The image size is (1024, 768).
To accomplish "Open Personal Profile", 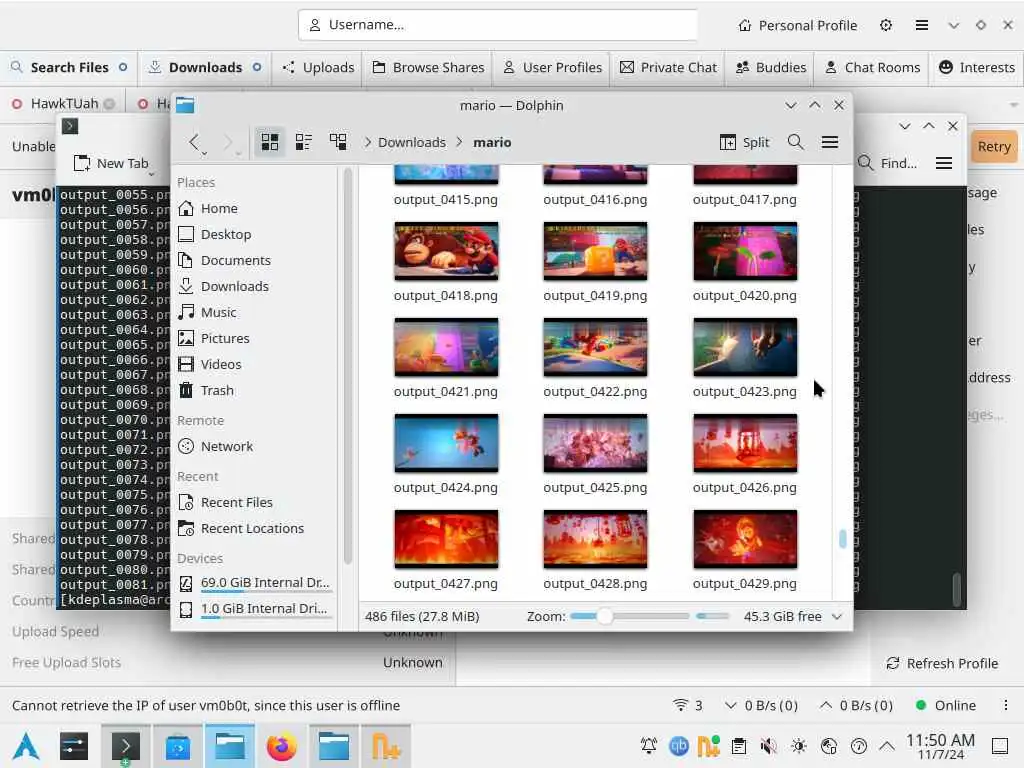I will point(797,25).
